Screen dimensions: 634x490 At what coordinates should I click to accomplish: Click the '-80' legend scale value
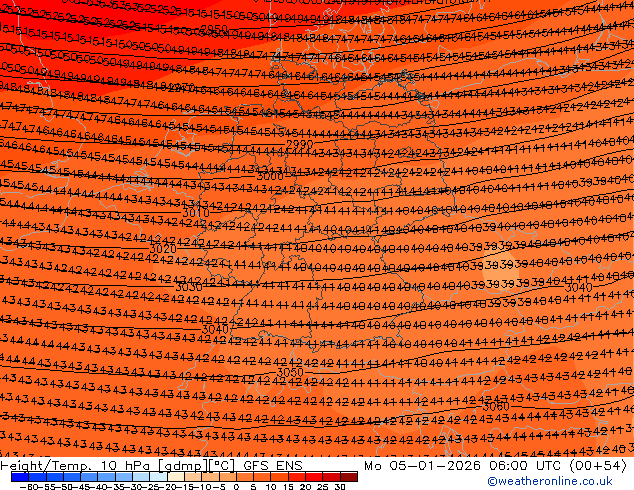click(27, 486)
